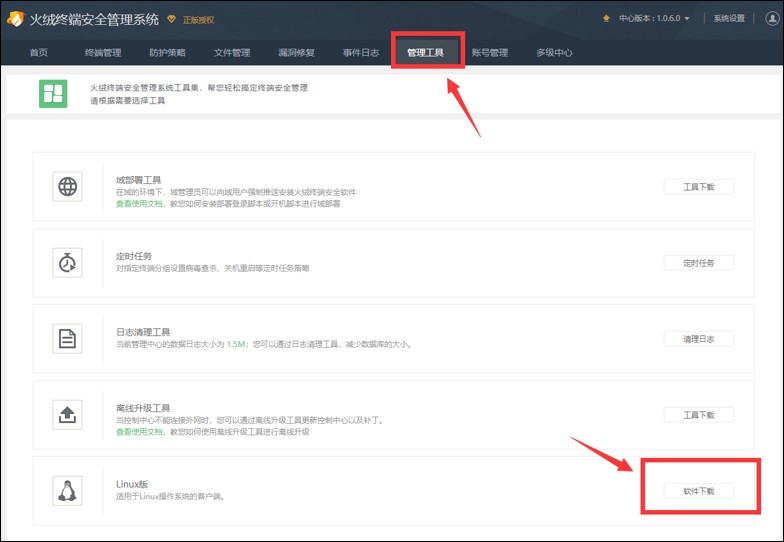Open 系统设置 in the top bar
This screenshot has width=784, height=542.
(729, 18)
